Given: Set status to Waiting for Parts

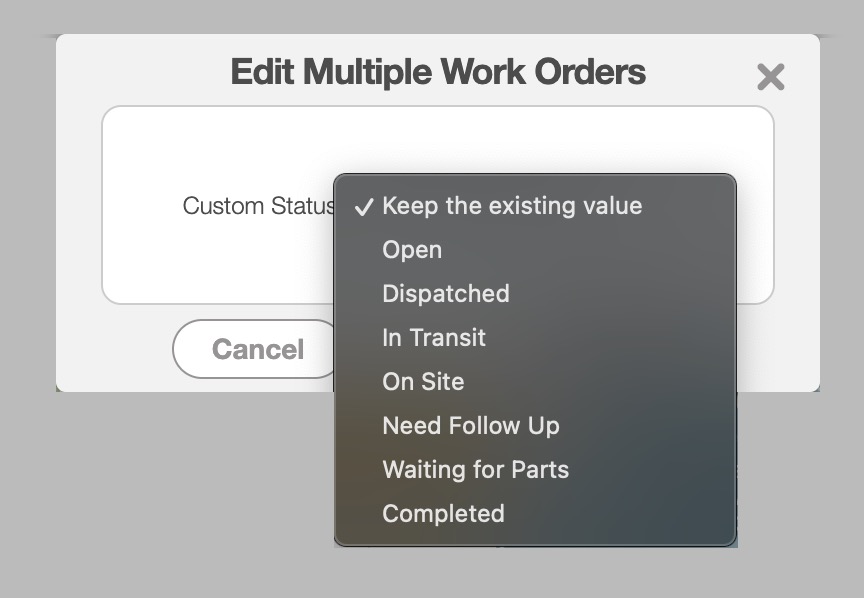Looking at the screenshot, I should 475,470.
